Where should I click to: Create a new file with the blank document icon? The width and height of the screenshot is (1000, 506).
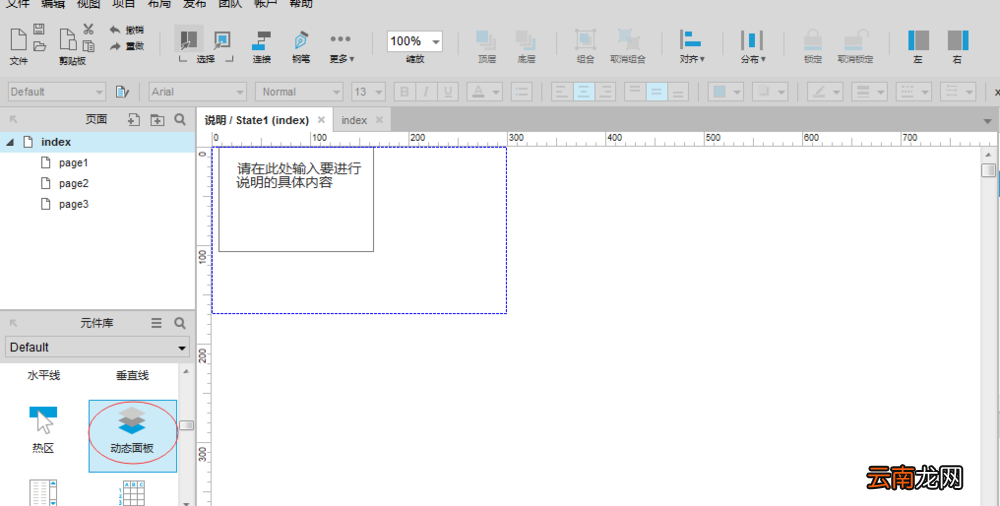(x=18, y=40)
